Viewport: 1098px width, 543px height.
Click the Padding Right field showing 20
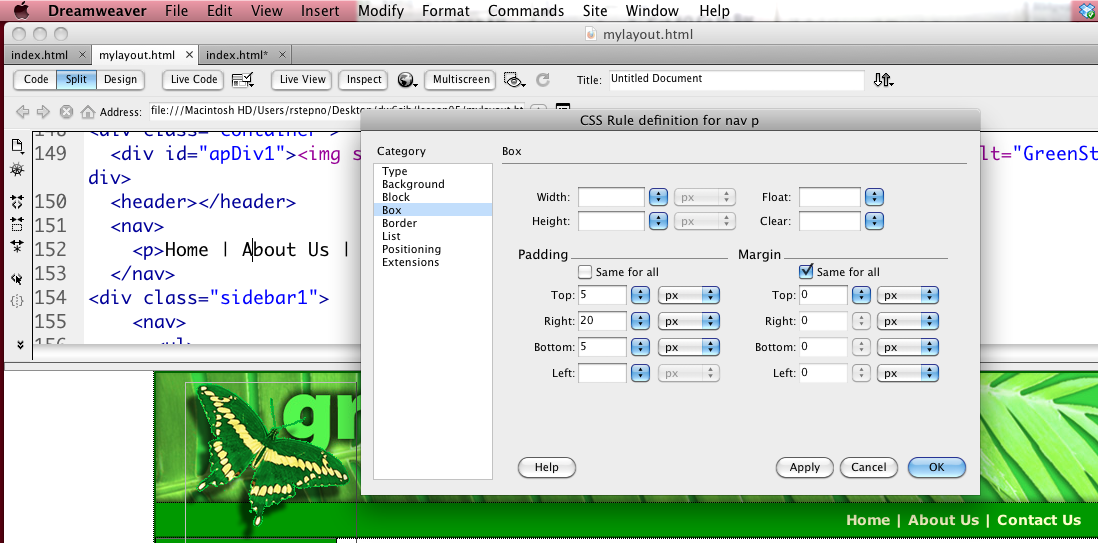pos(602,321)
